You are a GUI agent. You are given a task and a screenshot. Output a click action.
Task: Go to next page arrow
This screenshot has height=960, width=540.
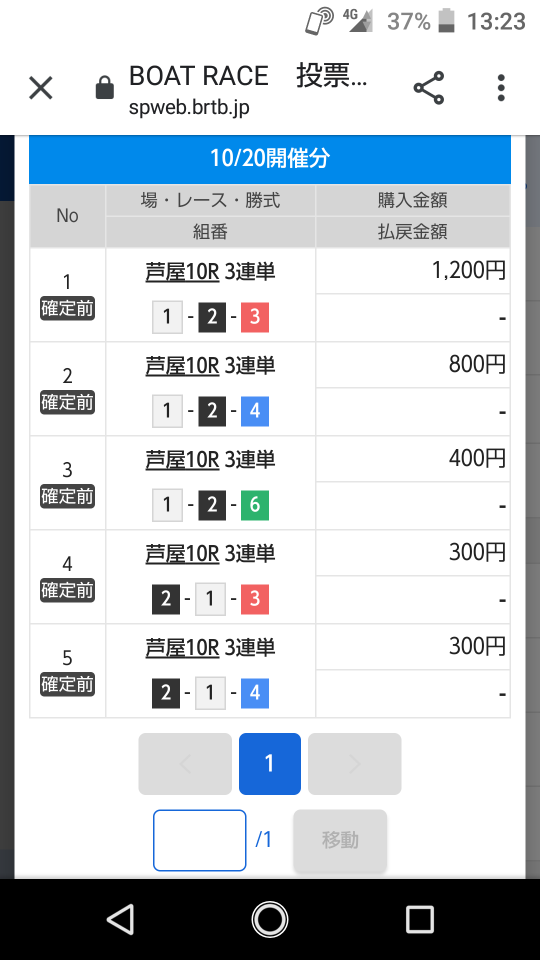pos(354,763)
